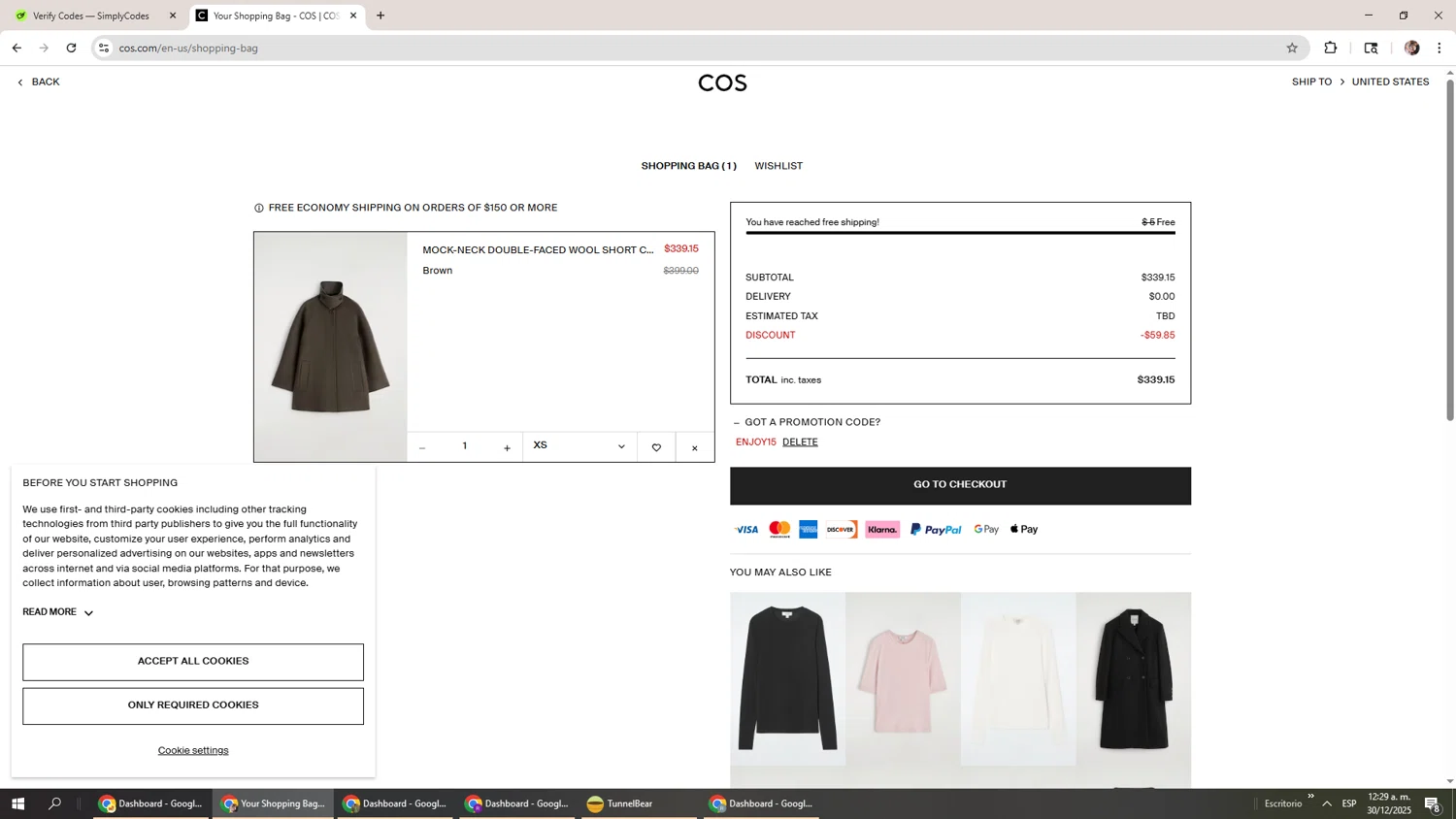Open the Mock-Neck Double-Faced Wool Short Coat title

538,250
